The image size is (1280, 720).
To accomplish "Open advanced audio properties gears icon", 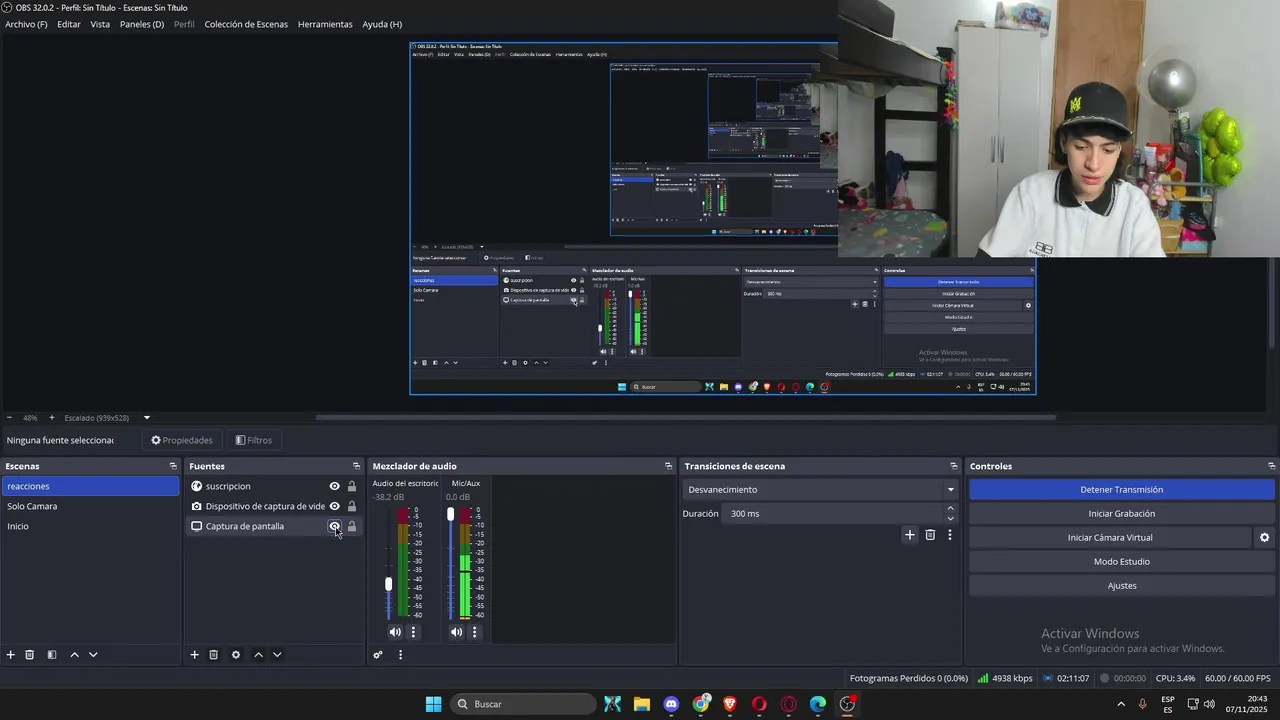I will coord(378,655).
